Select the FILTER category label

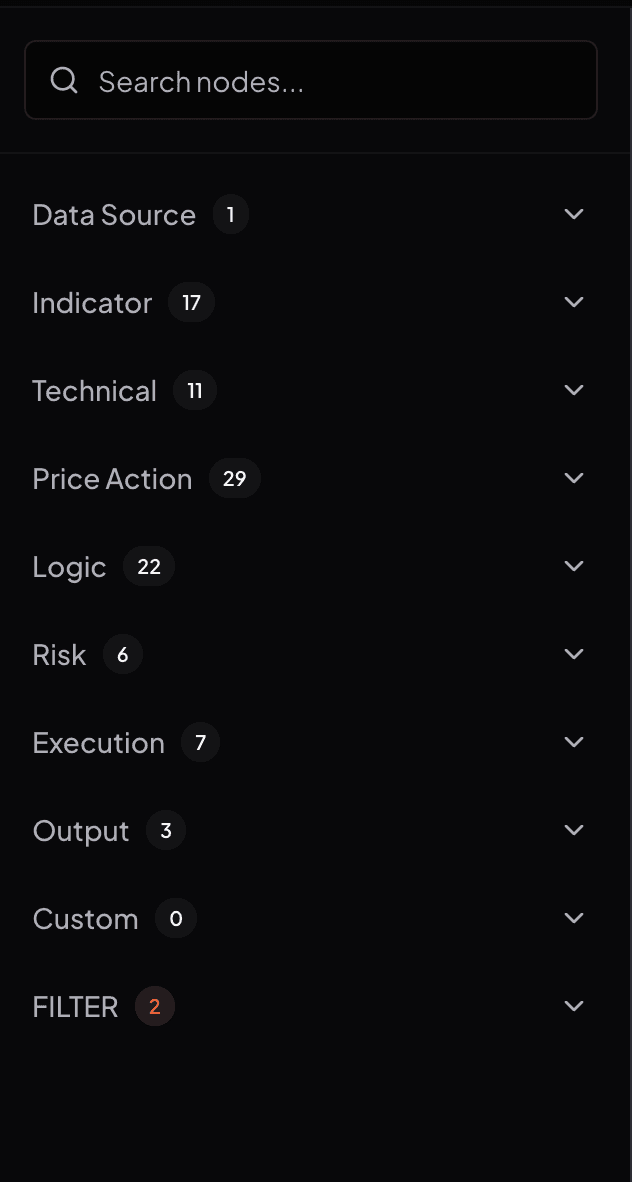click(74, 1007)
